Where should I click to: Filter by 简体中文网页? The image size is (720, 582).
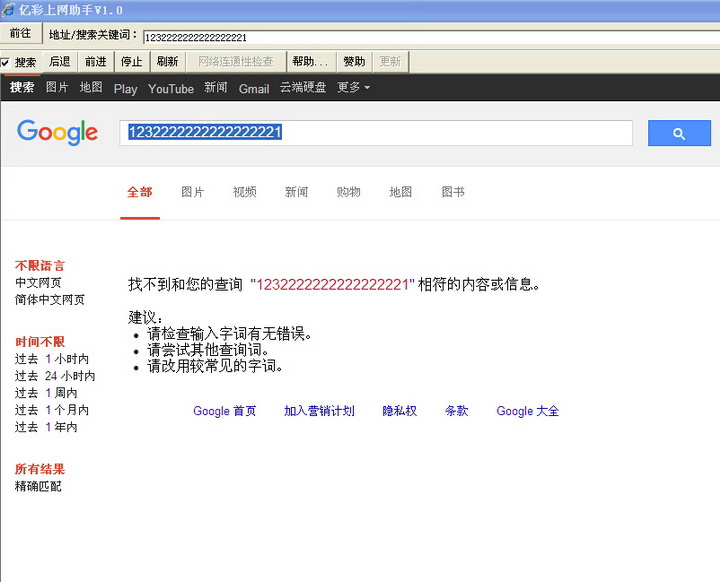point(50,299)
